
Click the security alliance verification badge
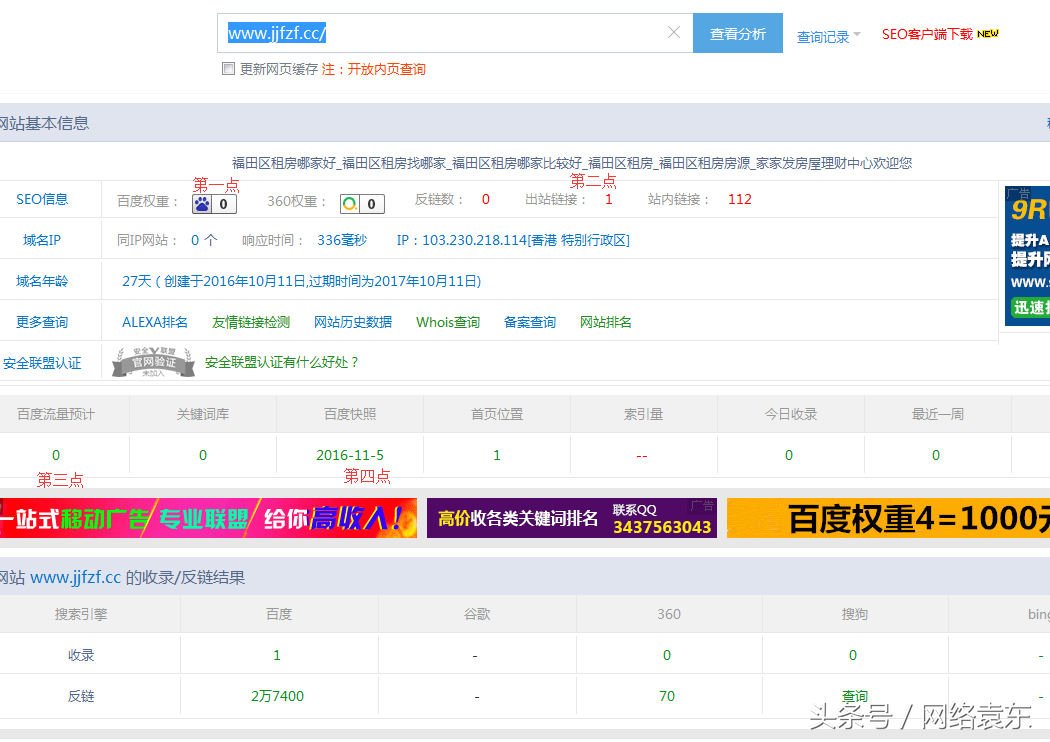153,362
